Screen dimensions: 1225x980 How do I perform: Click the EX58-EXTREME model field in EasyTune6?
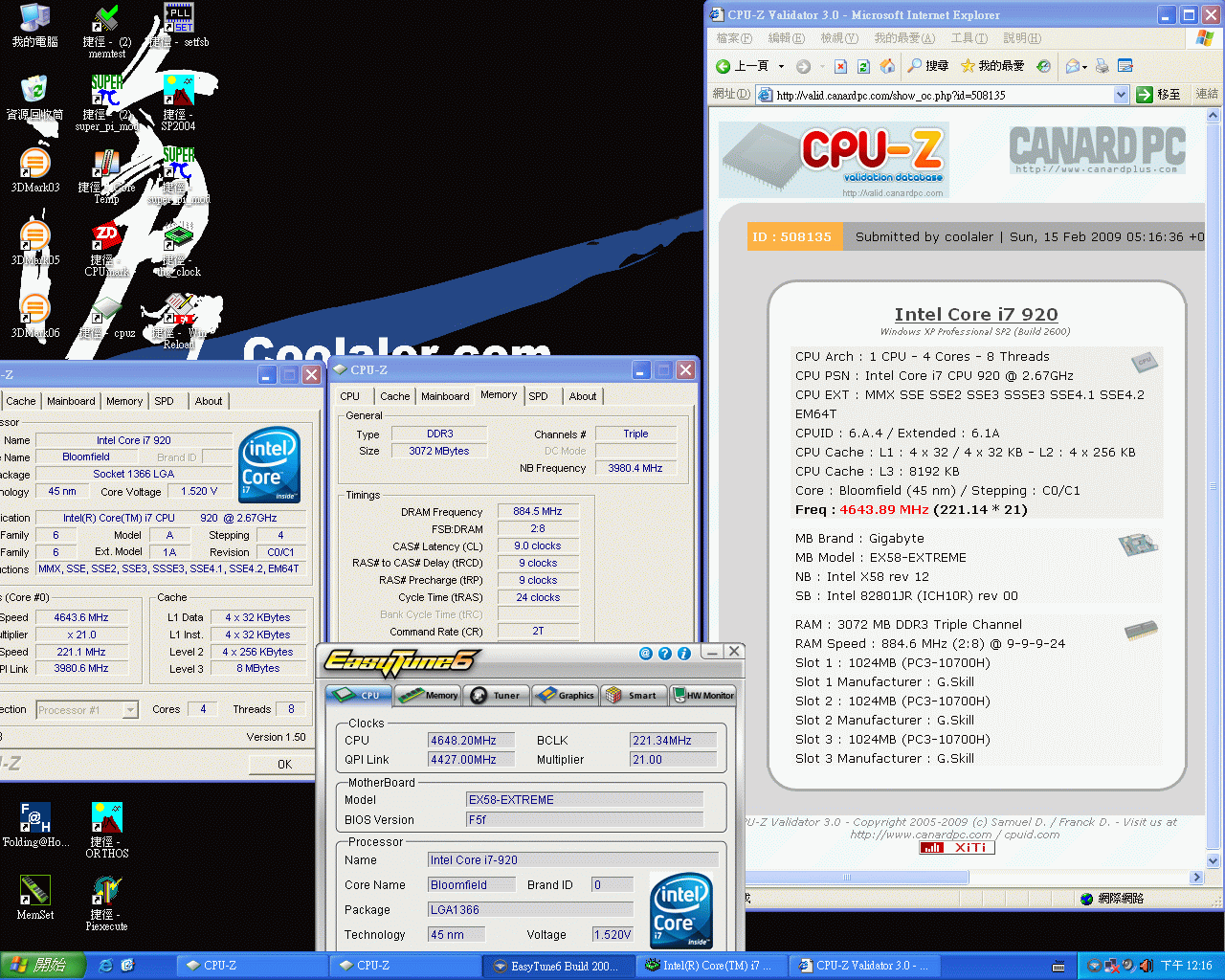pos(585,799)
